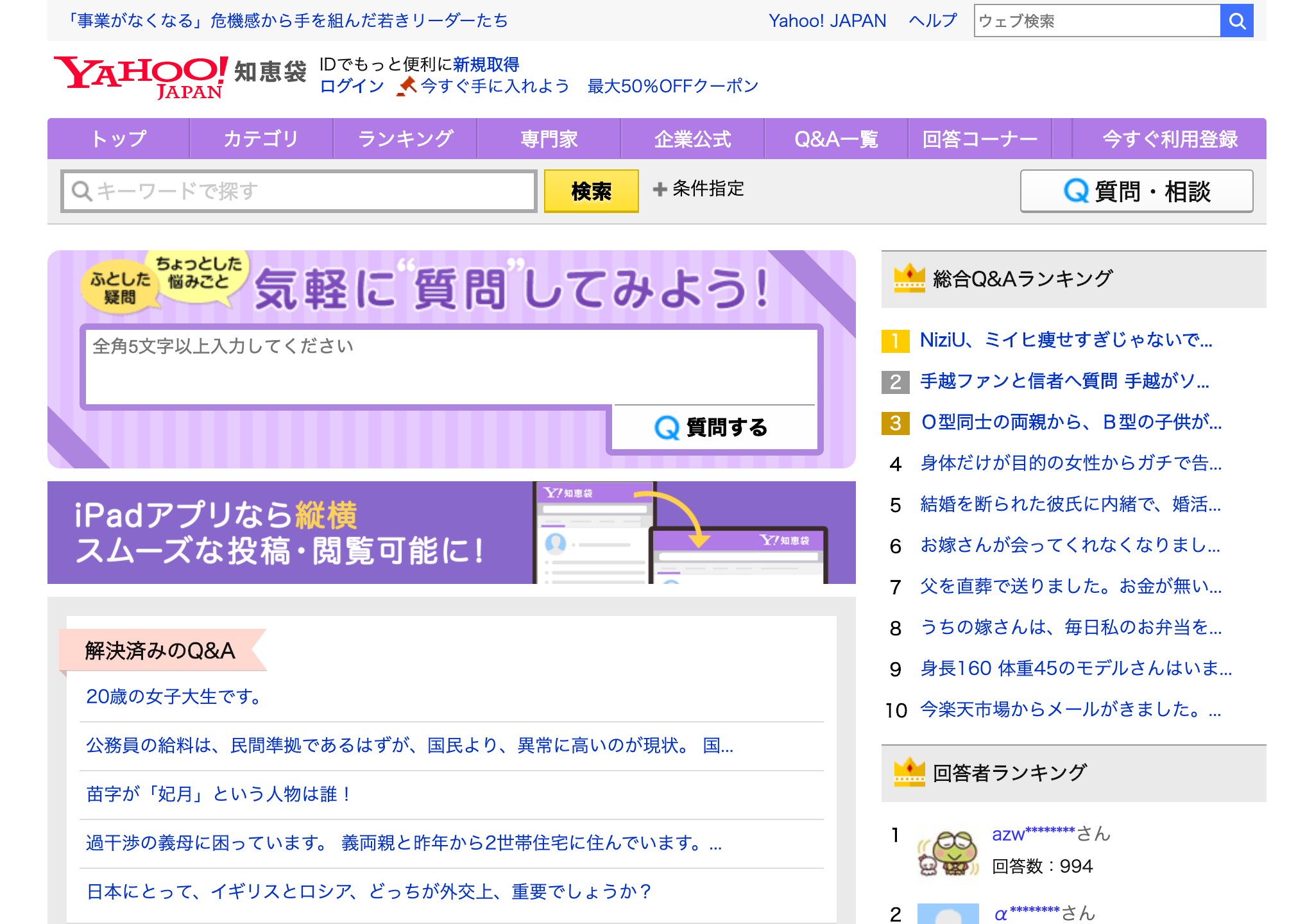Click the 新規取得 ID link
This screenshot has width=1314, height=924.
pos(486,64)
